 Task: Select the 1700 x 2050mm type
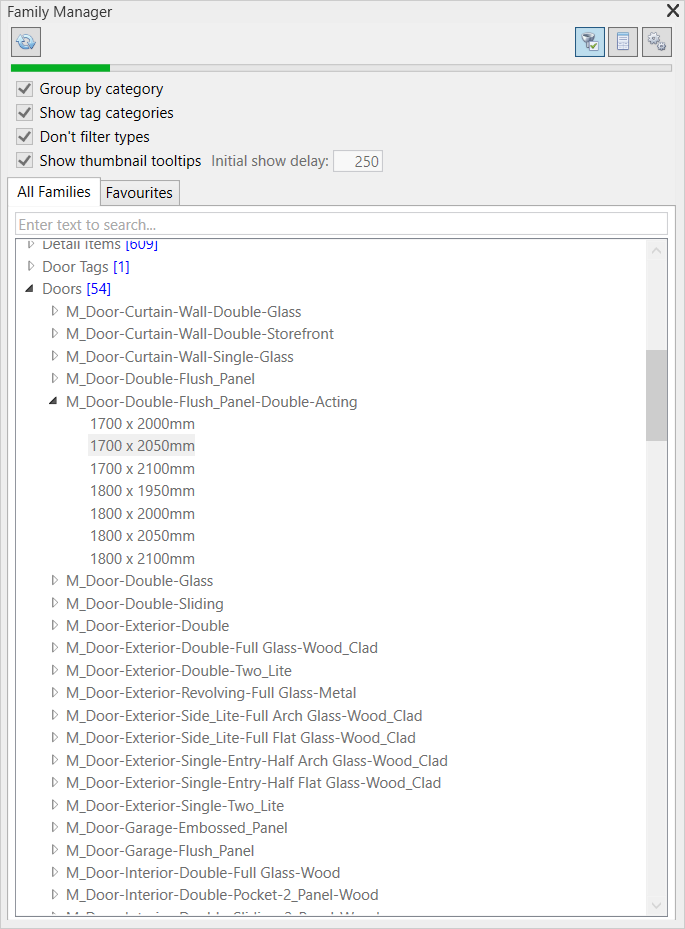[142, 446]
